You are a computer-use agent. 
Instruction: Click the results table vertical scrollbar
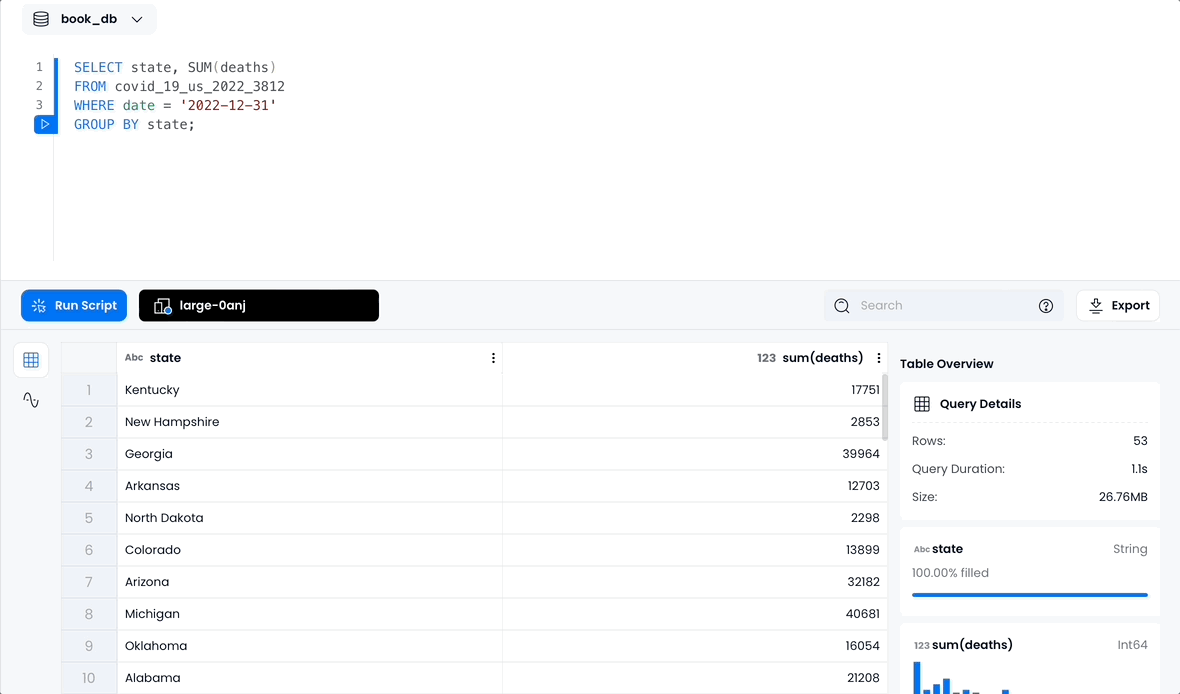click(885, 407)
